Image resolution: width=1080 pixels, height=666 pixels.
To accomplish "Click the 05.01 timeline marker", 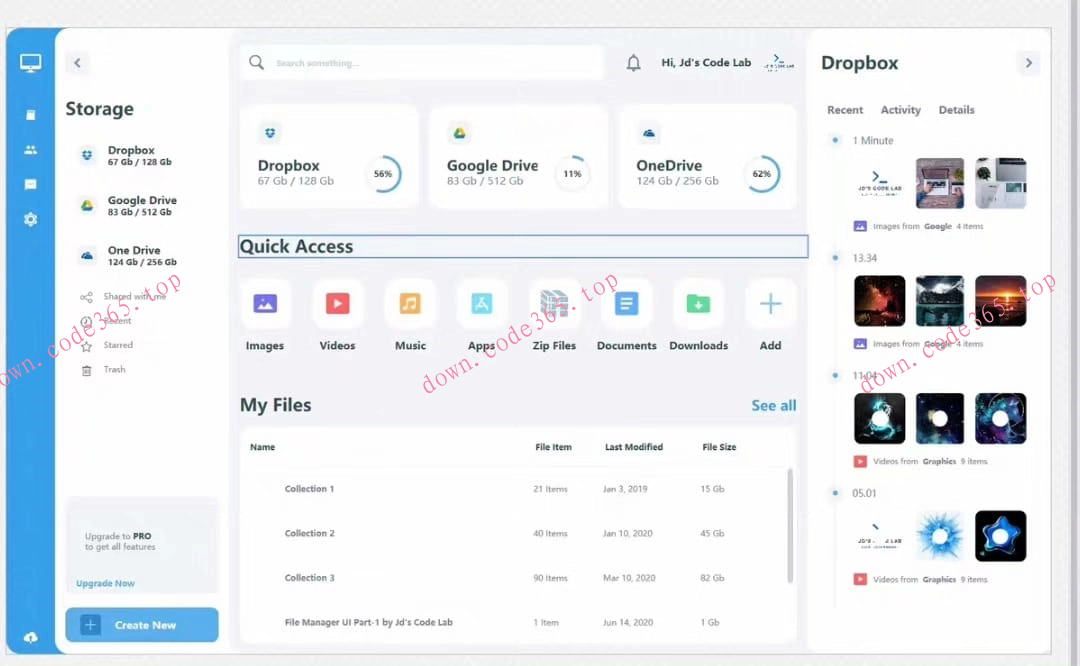I will pos(835,493).
